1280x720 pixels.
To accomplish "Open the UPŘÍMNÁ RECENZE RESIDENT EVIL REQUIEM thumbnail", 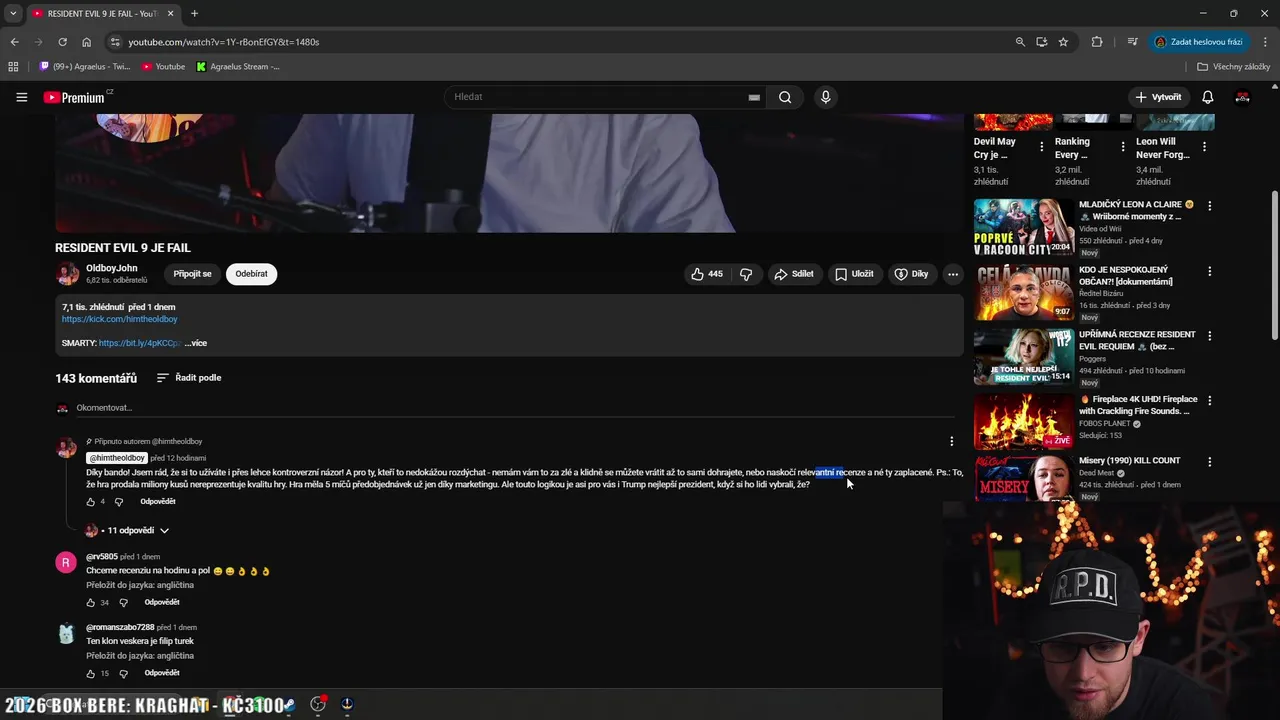I will click(x=1024, y=357).
